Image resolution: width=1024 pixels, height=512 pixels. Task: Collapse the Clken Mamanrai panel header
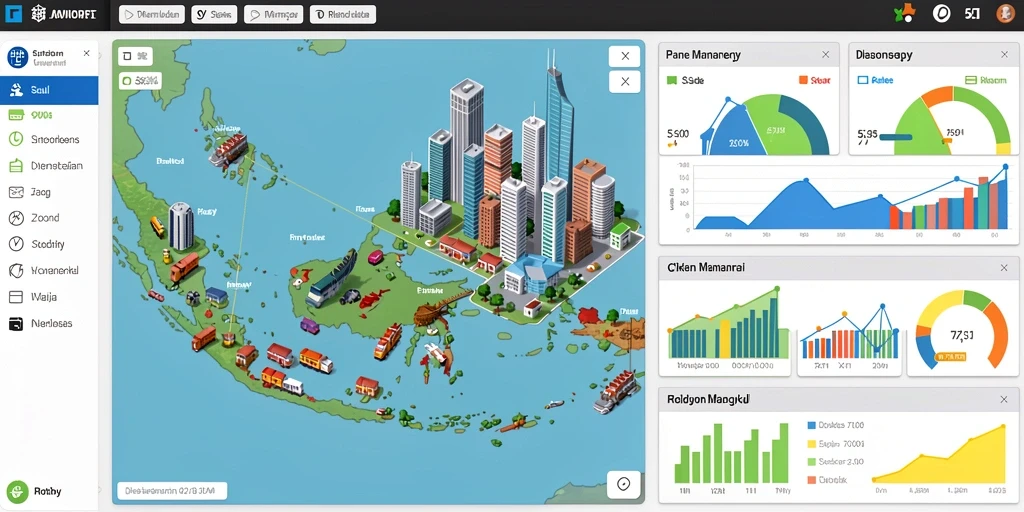[1004, 268]
